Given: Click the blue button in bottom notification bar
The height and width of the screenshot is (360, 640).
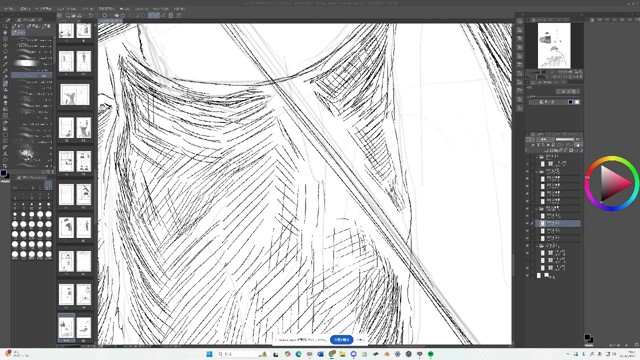Looking at the screenshot, I should tap(342, 340).
